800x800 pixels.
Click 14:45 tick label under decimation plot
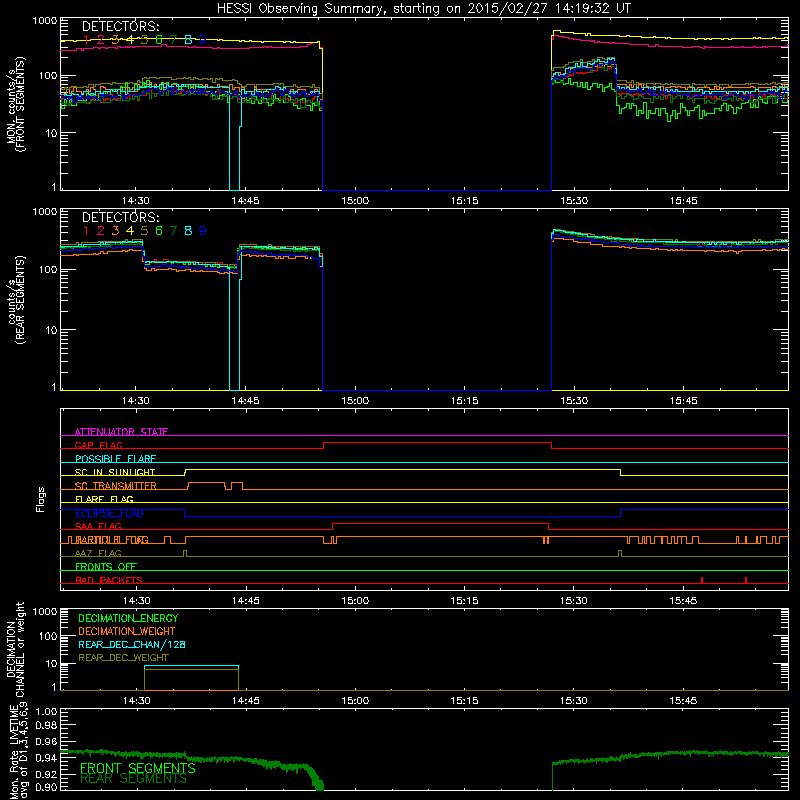click(x=245, y=701)
